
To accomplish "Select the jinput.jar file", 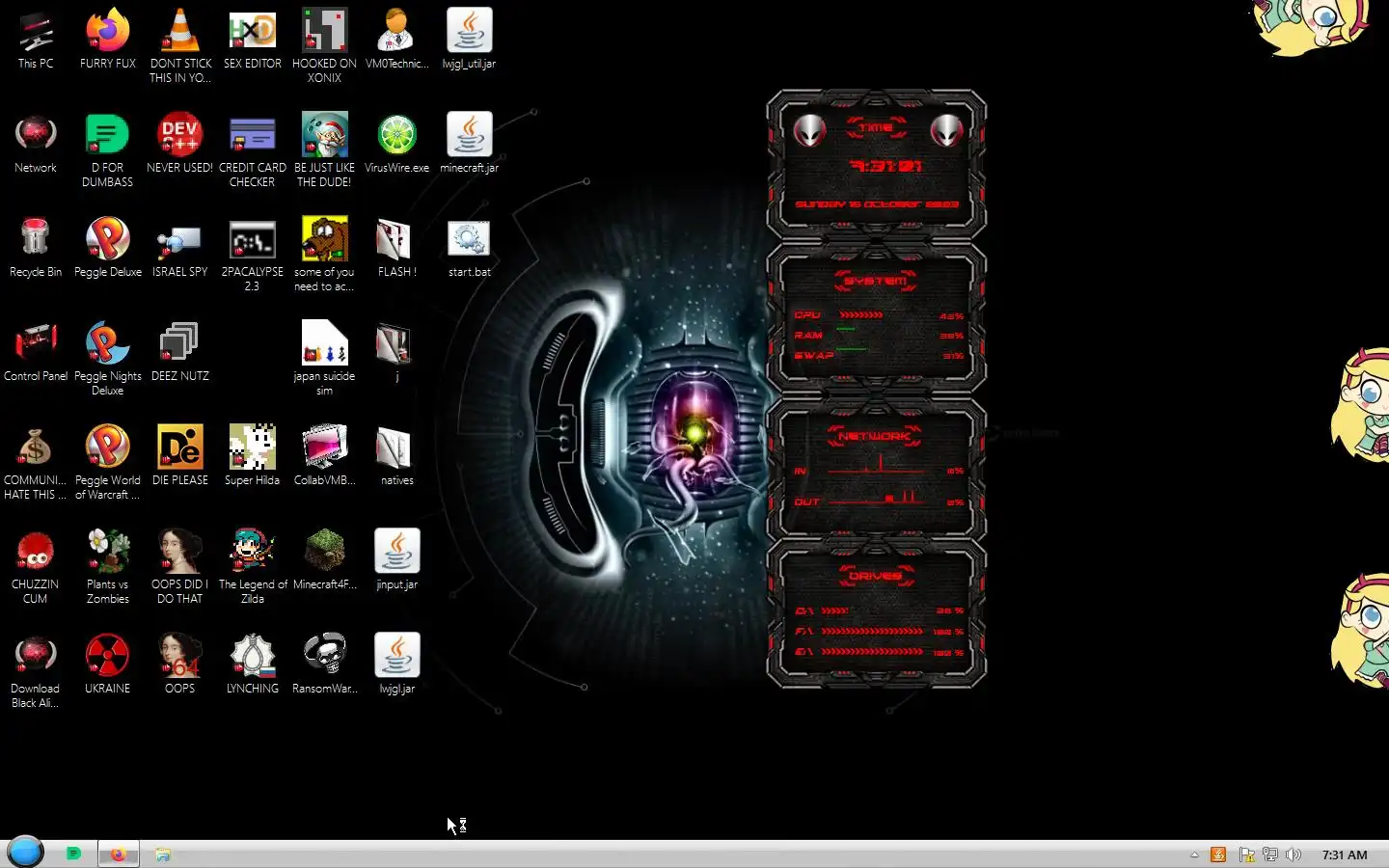I will pos(396,561).
